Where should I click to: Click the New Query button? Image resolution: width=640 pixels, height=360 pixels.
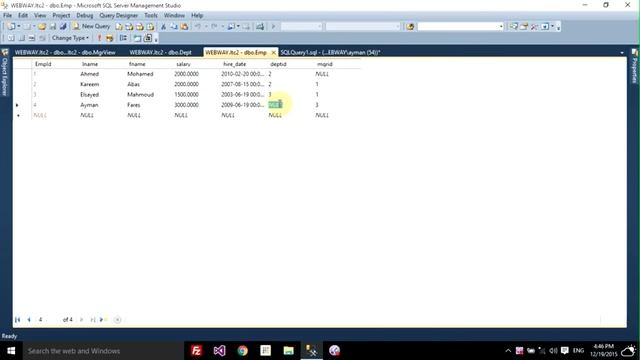coord(92,27)
